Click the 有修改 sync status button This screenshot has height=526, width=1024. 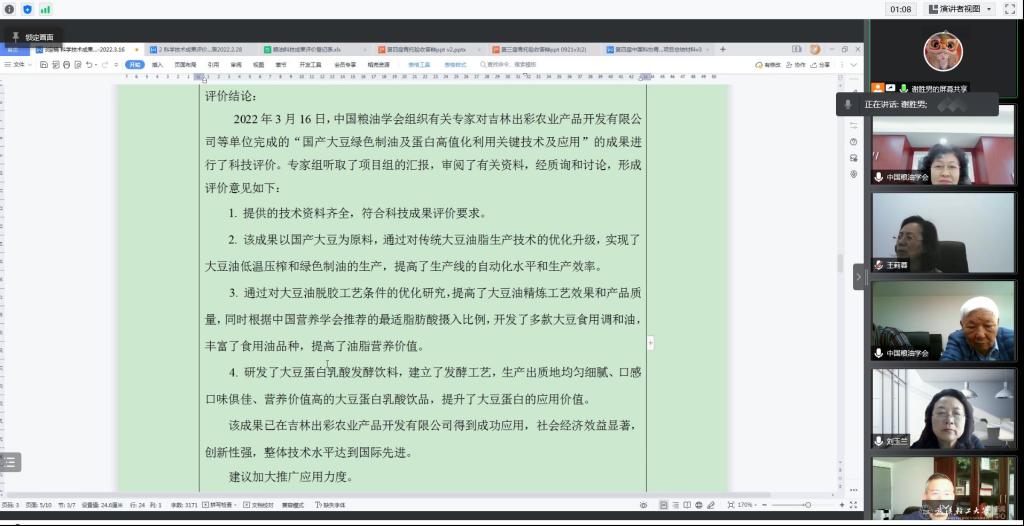pyautogui.click(x=768, y=65)
